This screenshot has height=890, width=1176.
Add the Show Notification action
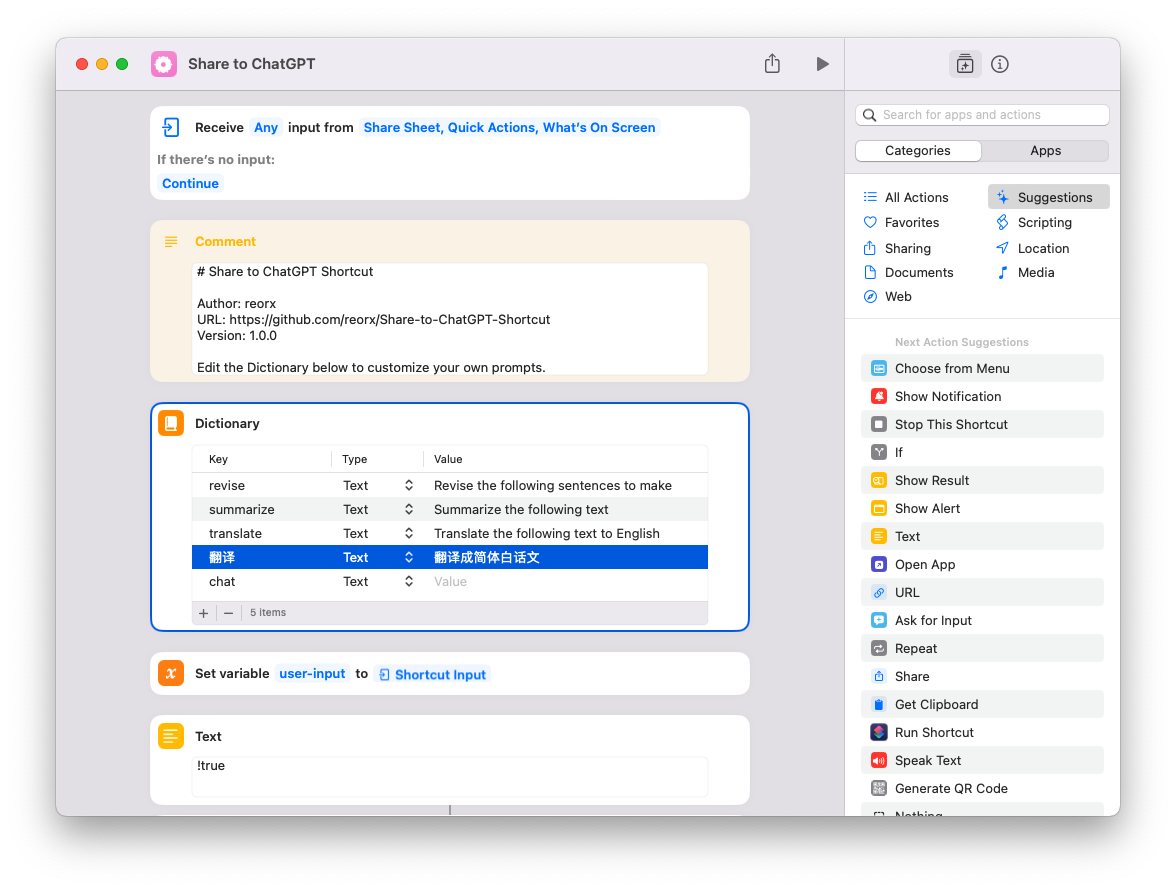[x=982, y=397]
